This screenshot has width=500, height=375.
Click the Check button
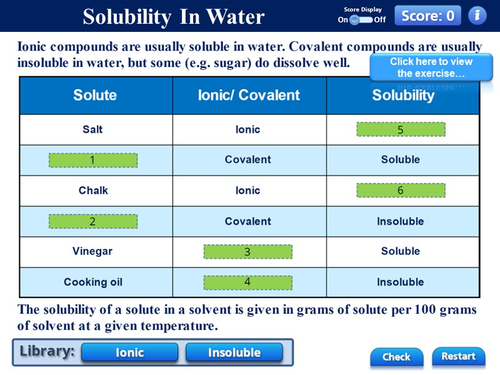[x=396, y=357]
